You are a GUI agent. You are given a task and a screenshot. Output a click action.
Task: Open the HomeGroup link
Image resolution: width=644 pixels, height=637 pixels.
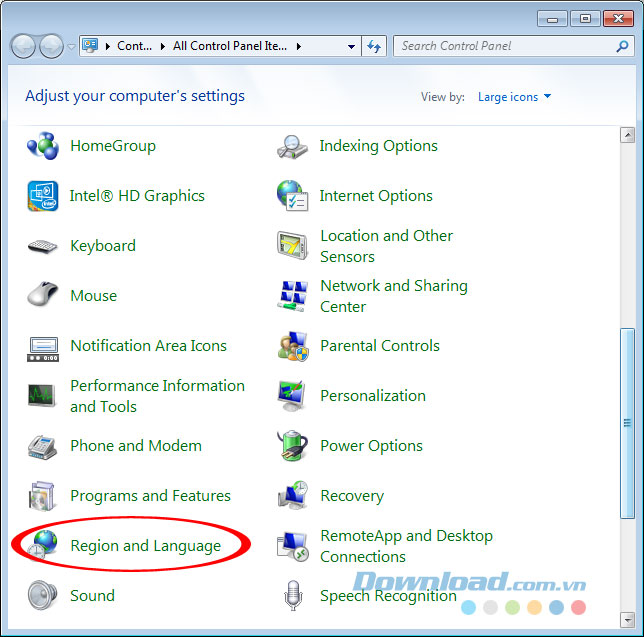[x=113, y=146]
